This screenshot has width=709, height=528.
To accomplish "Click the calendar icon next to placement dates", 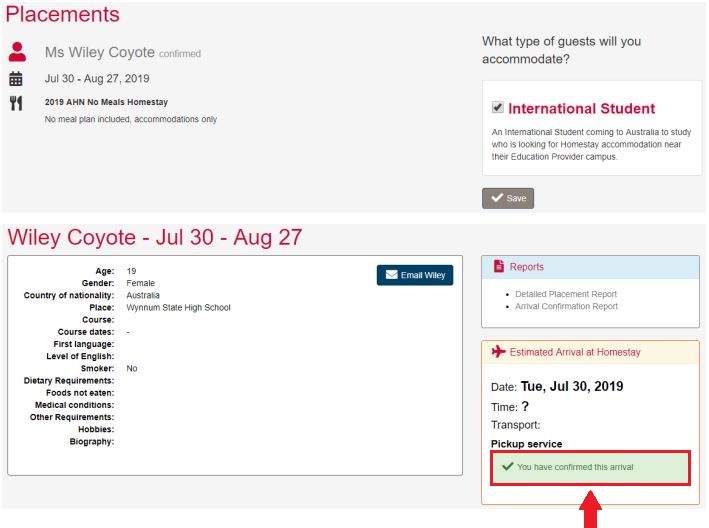I will (x=16, y=79).
